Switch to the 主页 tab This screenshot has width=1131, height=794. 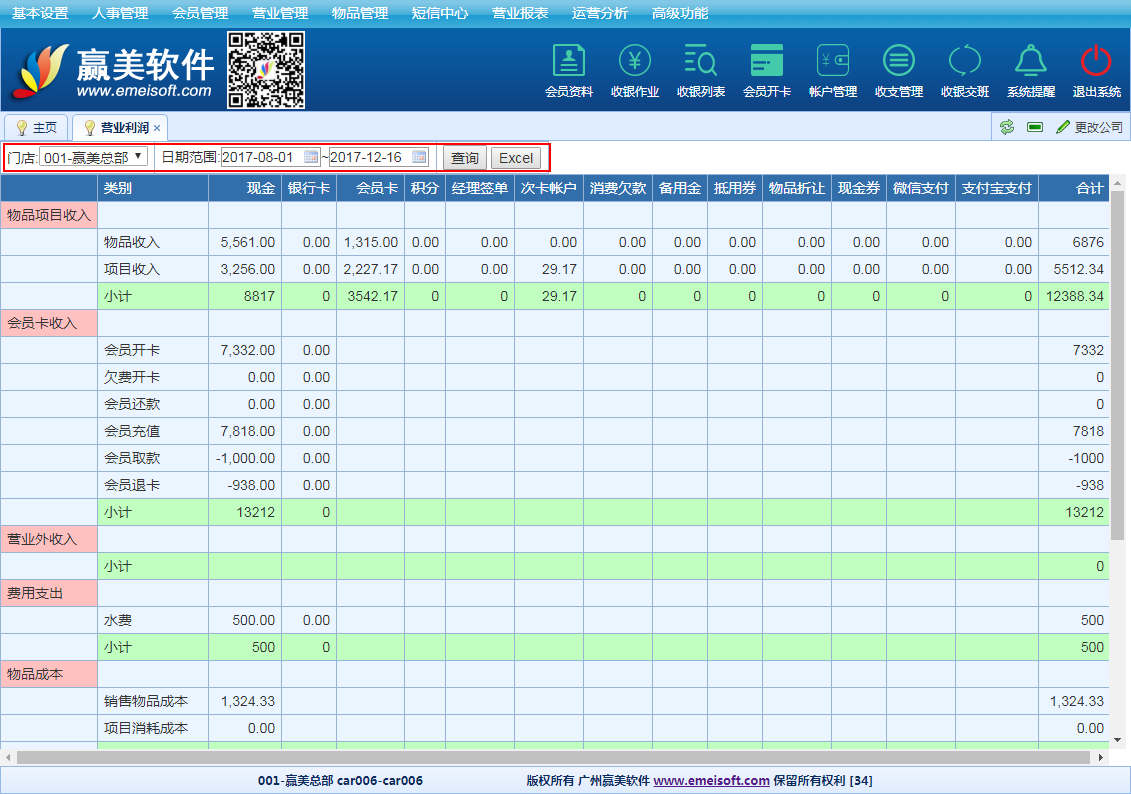[x=36, y=128]
